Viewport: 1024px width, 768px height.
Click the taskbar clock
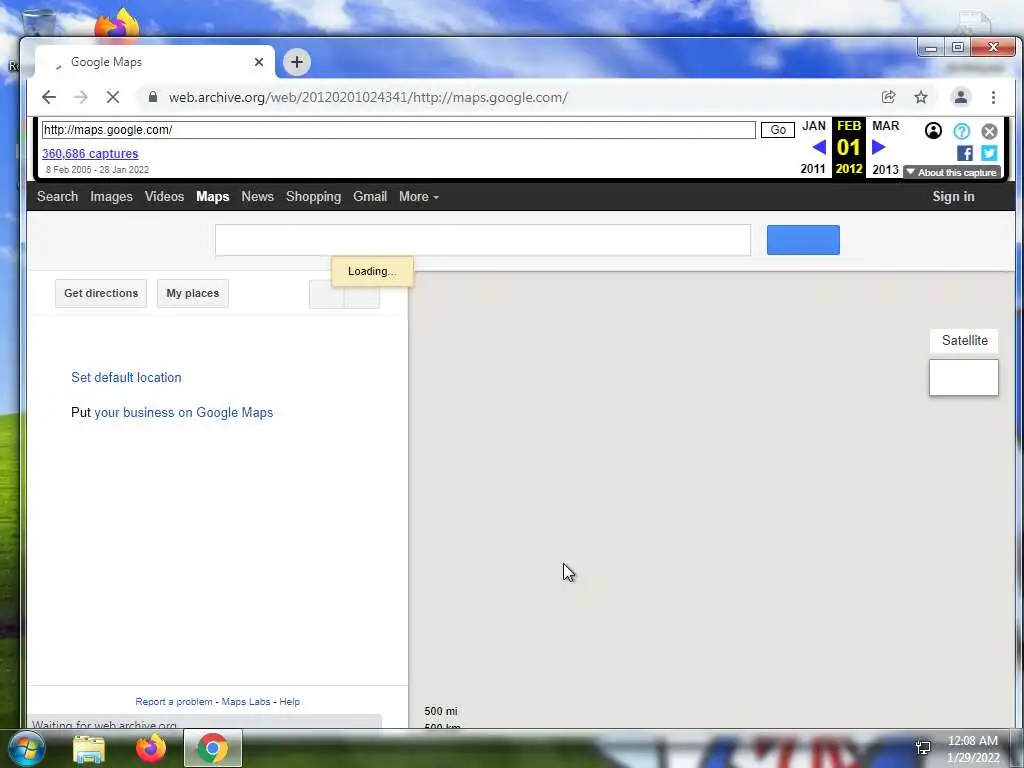tap(973, 749)
